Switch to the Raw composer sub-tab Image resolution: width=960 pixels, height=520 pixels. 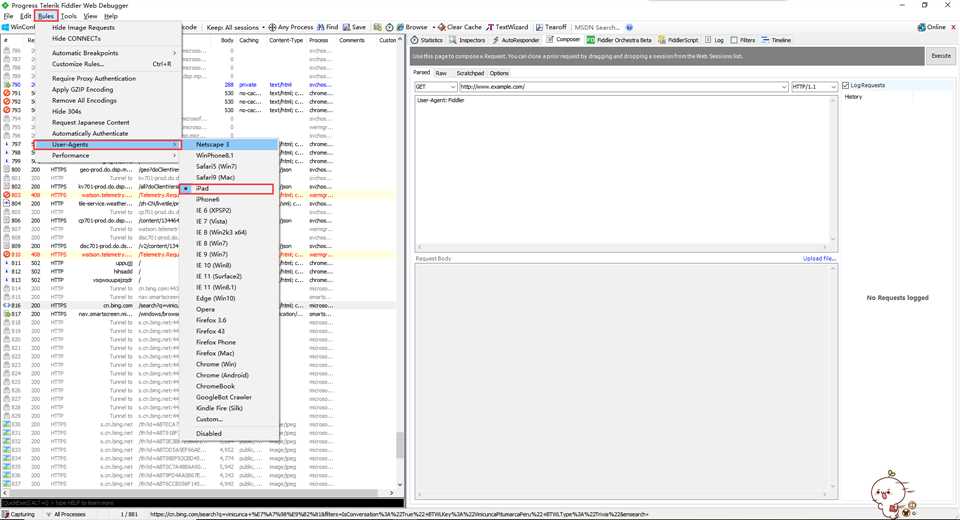click(x=441, y=73)
